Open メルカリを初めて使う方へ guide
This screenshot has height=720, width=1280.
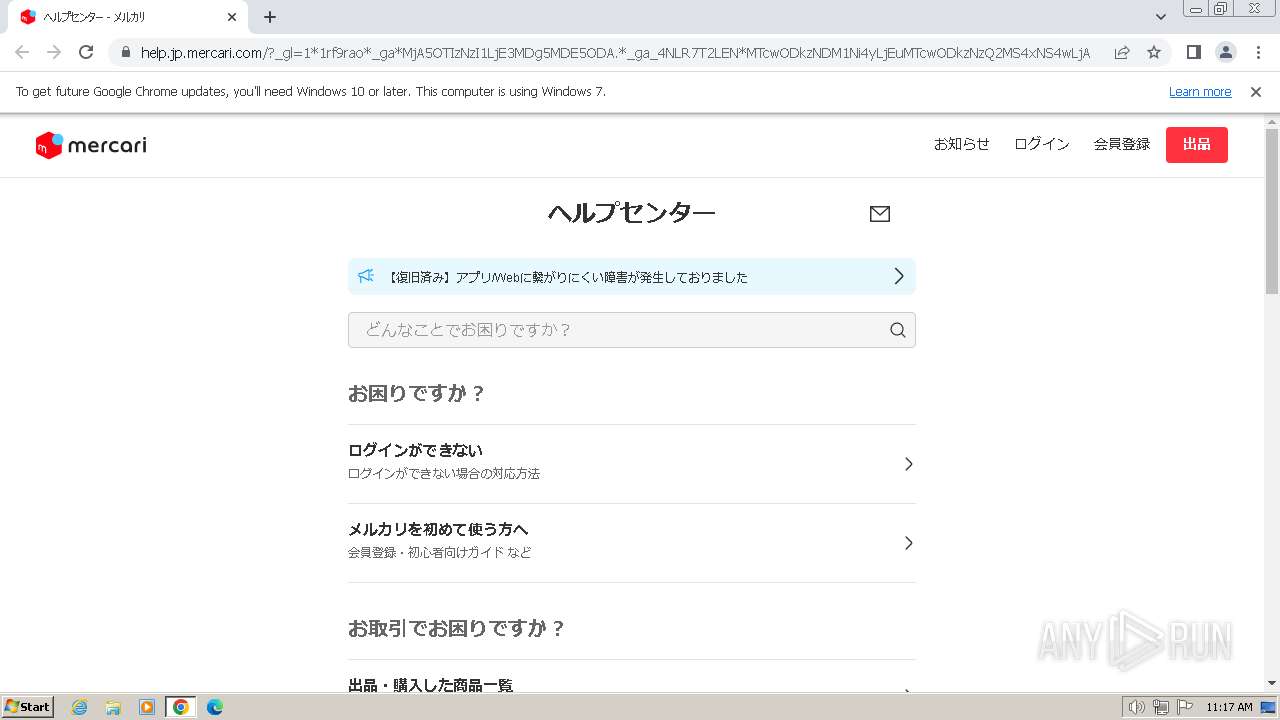click(632, 543)
